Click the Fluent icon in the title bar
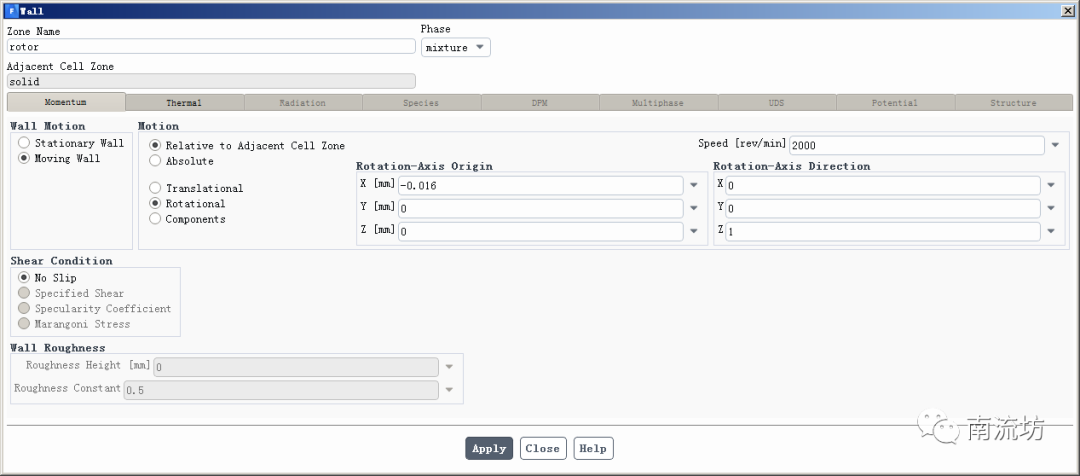The height and width of the screenshot is (476, 1080). coord(11,11)
